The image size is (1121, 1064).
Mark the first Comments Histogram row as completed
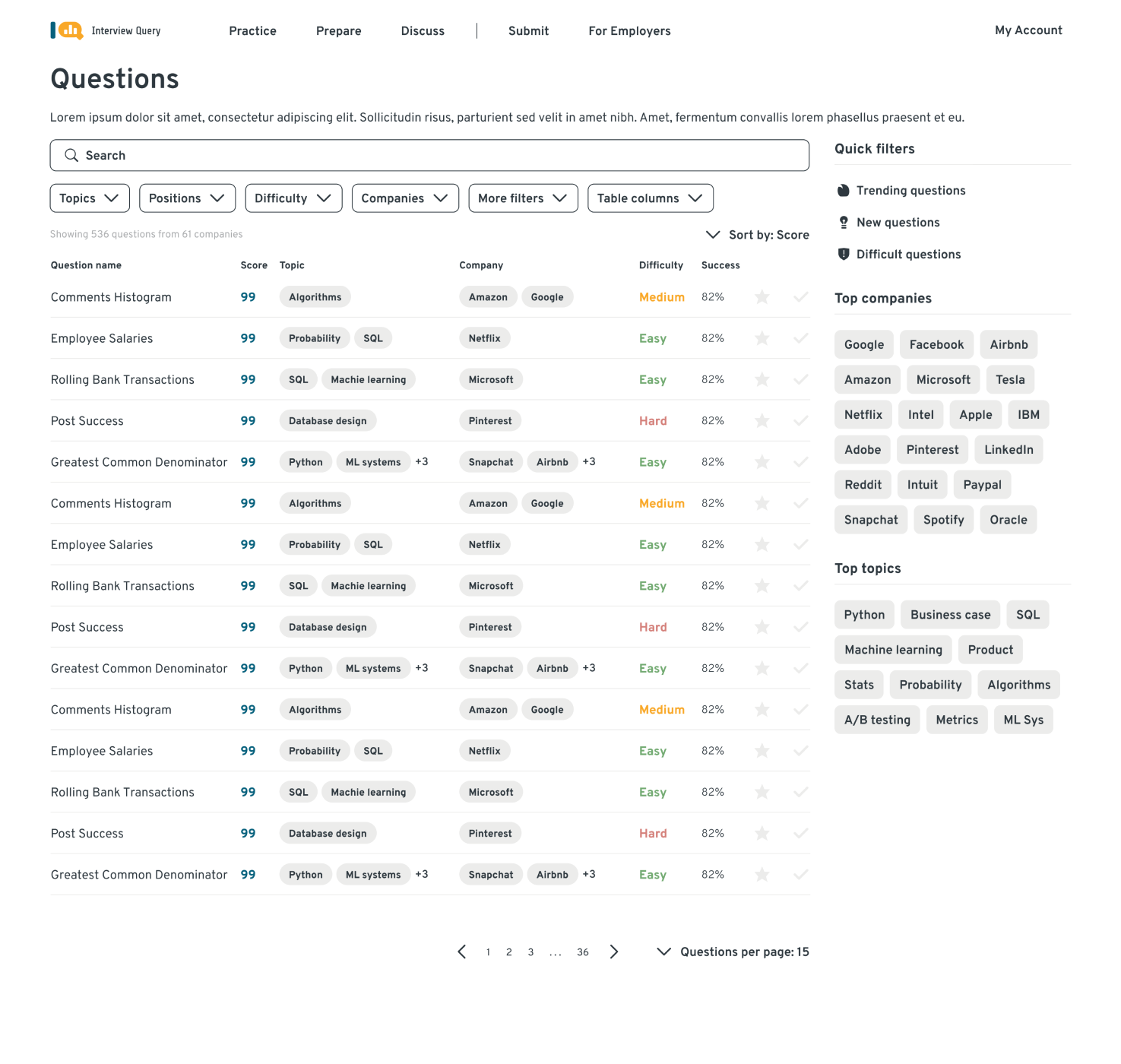(801, 297)
